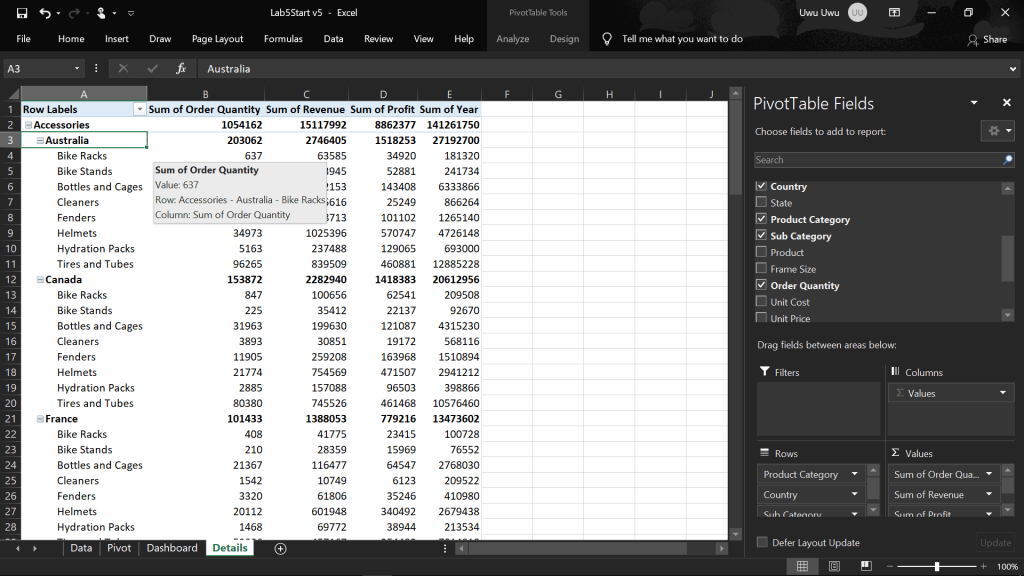This screenshot has height=576, width=1024.
Task: Switch to Page Break Preview view
Action: click(866, 566)
